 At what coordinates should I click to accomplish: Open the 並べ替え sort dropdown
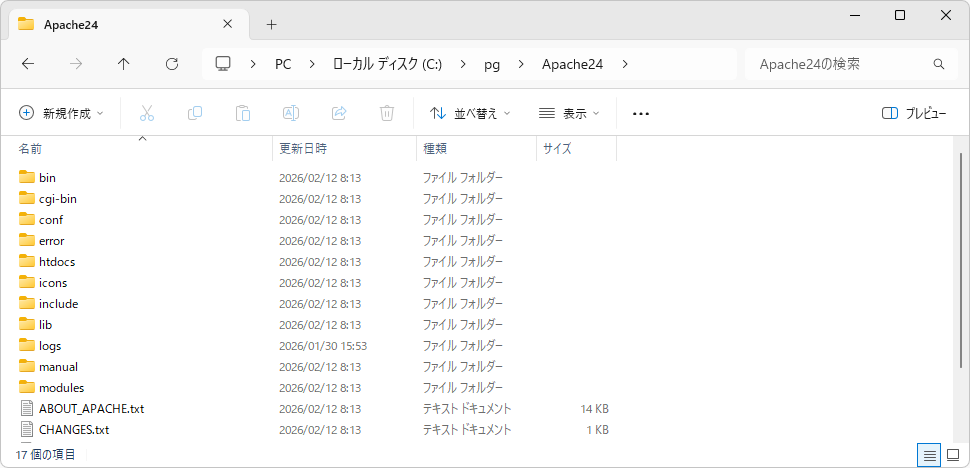[x=470, y=114]
